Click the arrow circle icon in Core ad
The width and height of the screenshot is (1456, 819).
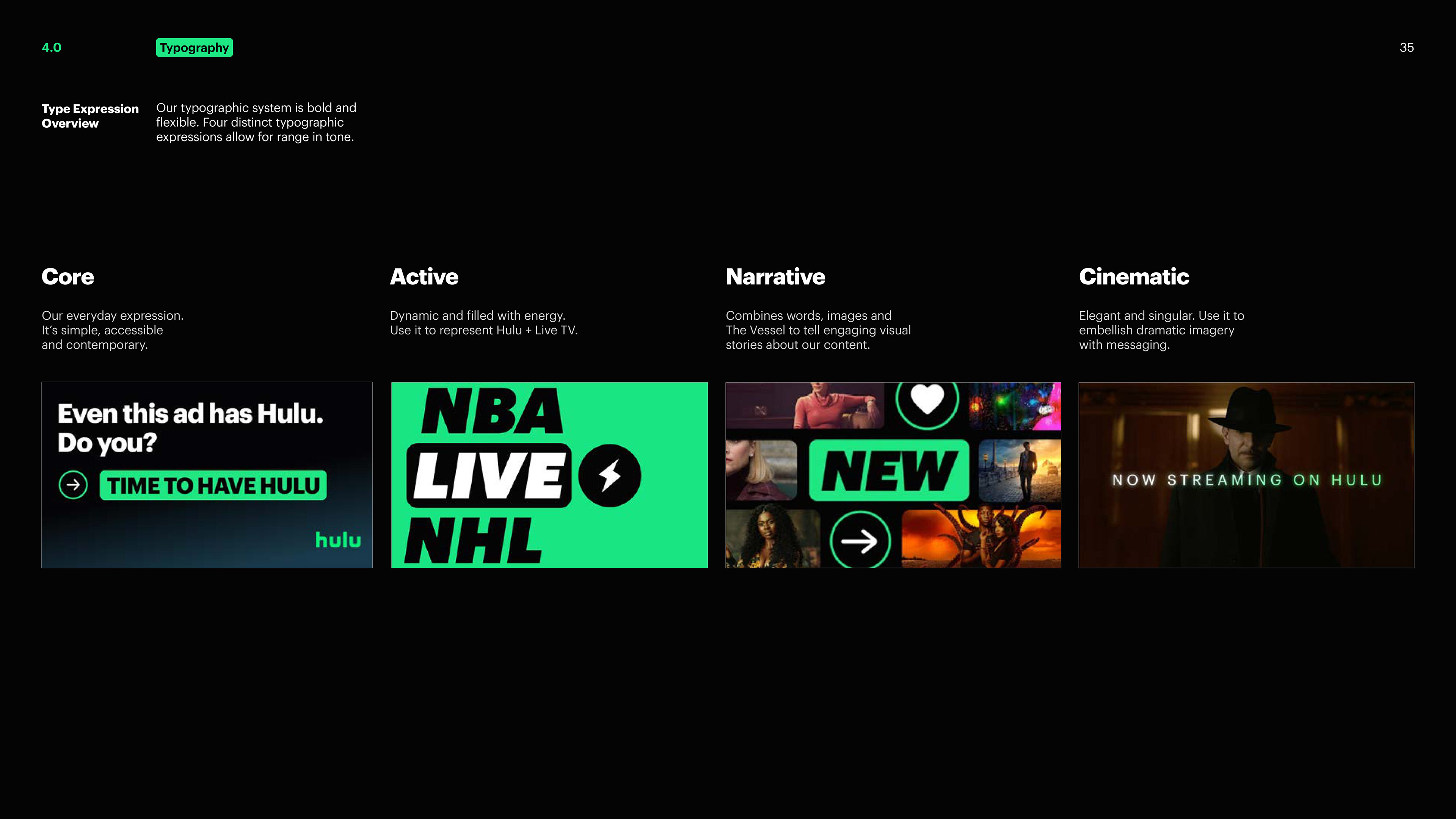pyautogui.click(x=73, y=485)
